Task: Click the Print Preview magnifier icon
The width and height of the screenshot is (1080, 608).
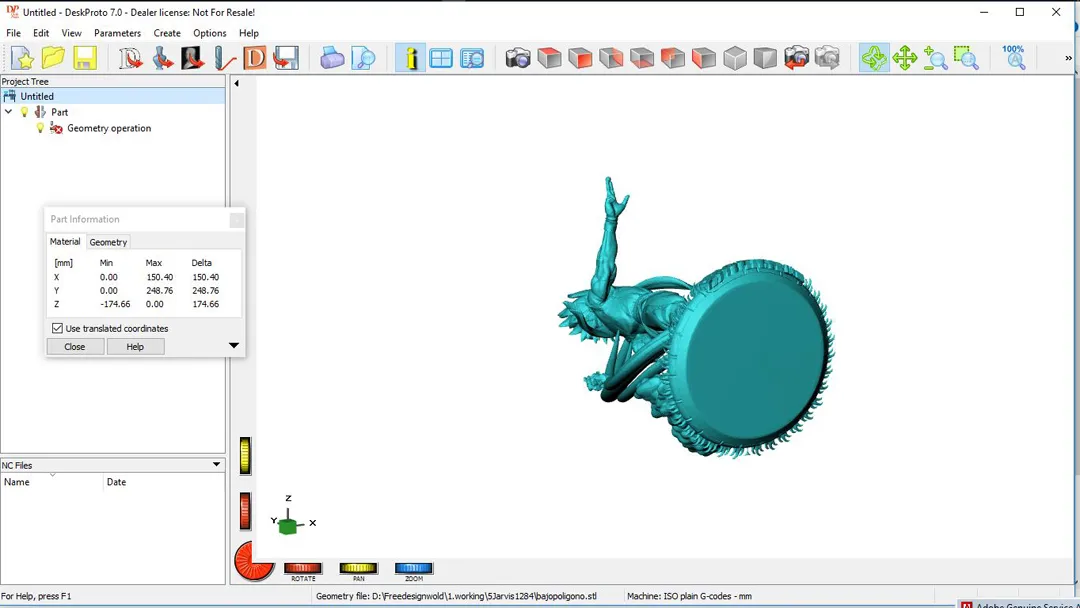Action: point(363,58)
